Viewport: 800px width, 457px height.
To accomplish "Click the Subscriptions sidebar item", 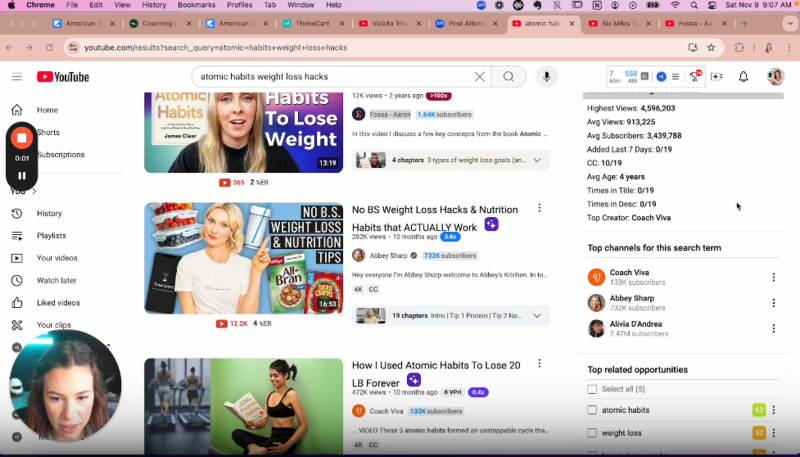I will pyautogui.click(x=61, y=155).
